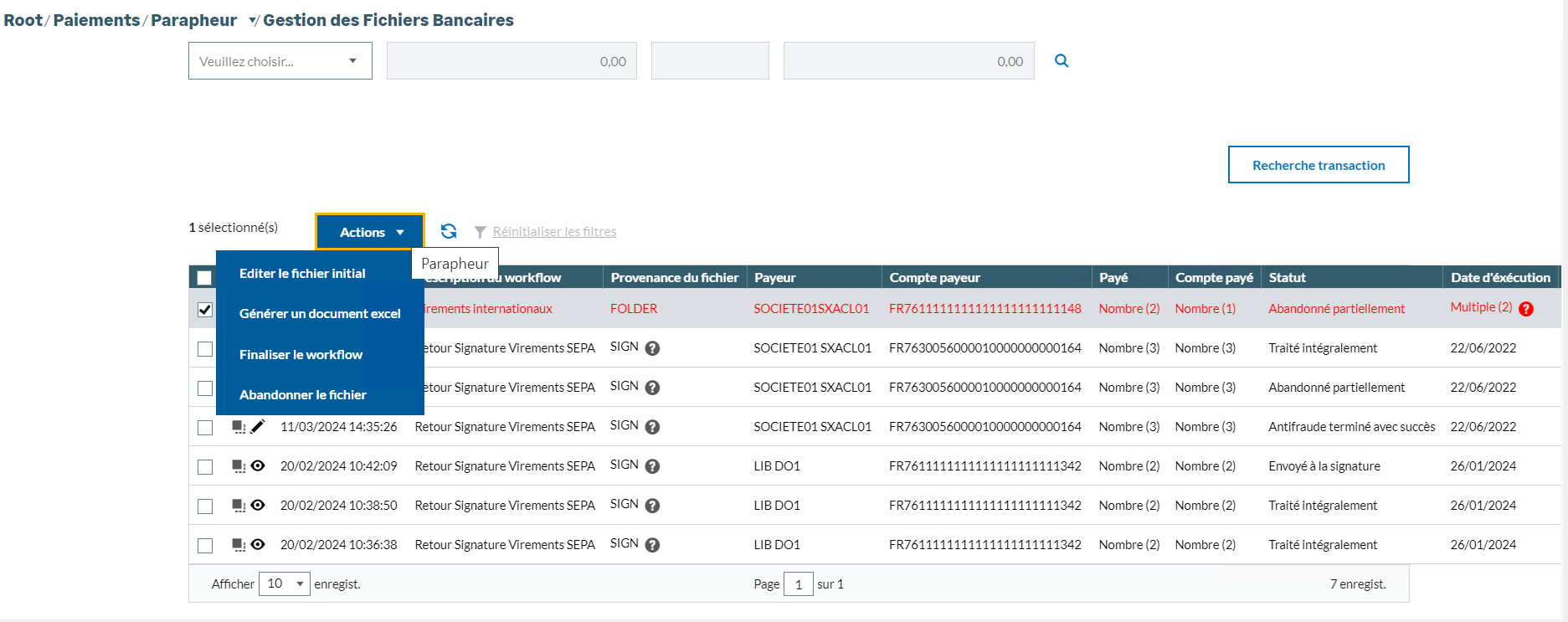Click SIGN help icon on 10:38:50 row
1568x622 pixels.
[652, 506]
